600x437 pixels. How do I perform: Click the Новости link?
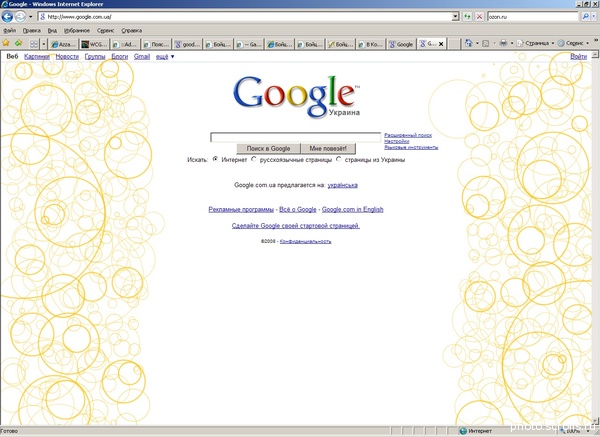tap(67, 57)
